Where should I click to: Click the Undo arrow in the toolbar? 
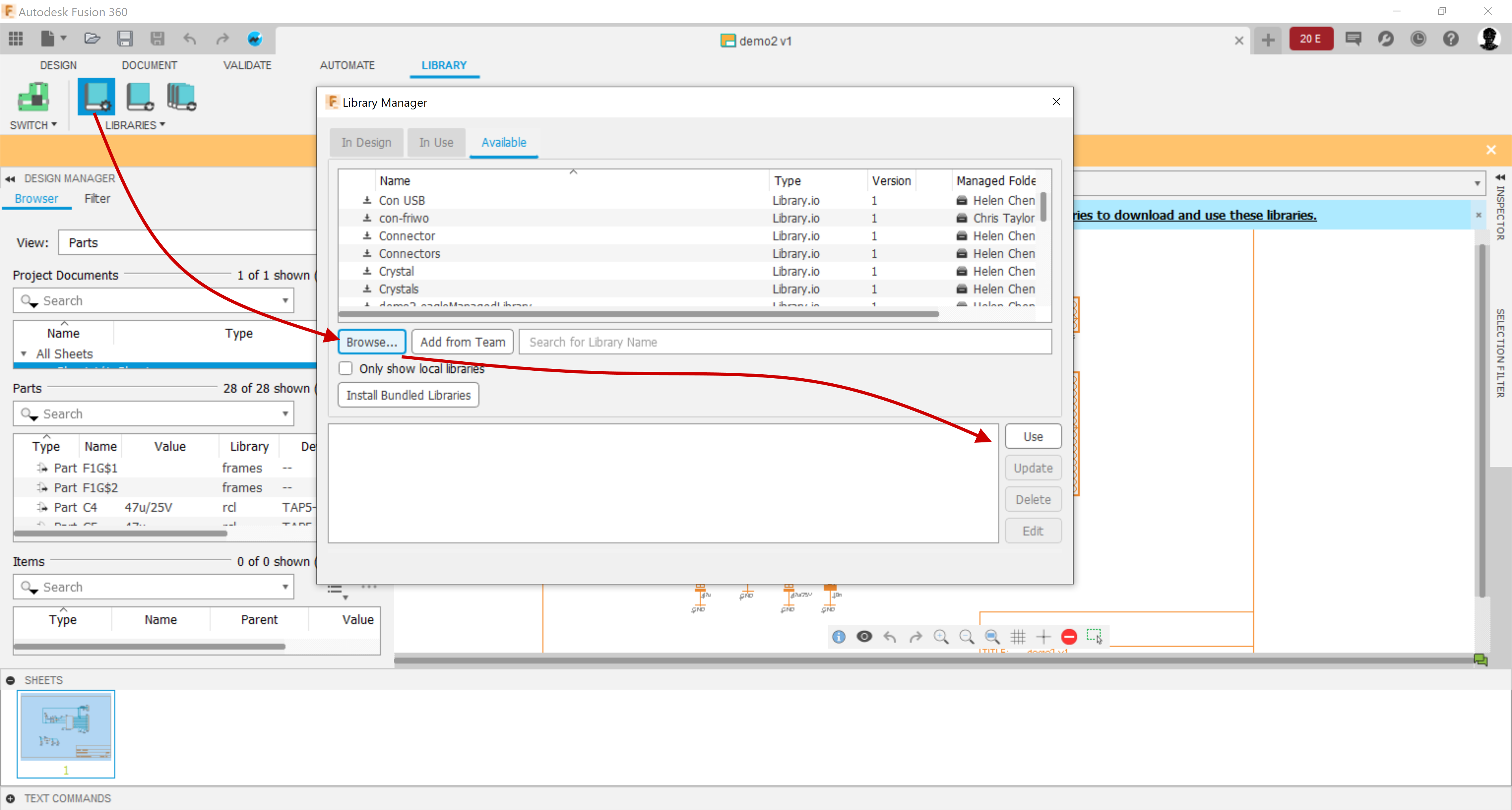pyautogui.click(x=189, y=39)
